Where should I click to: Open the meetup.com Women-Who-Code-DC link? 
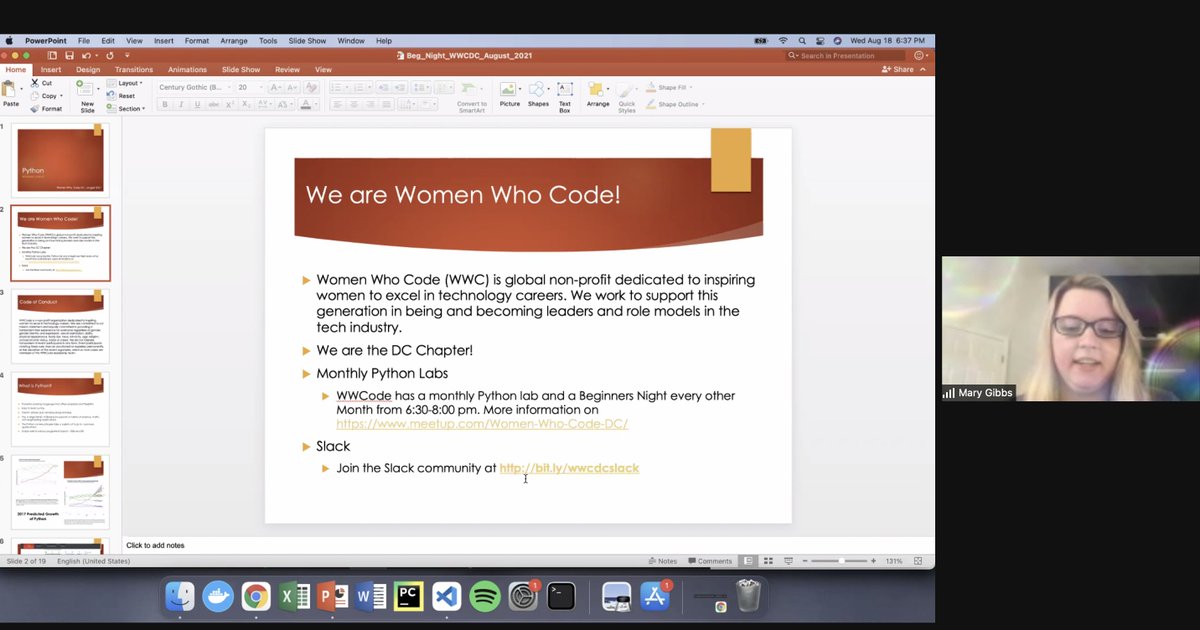pyautogui.click(x=482, y=424)
